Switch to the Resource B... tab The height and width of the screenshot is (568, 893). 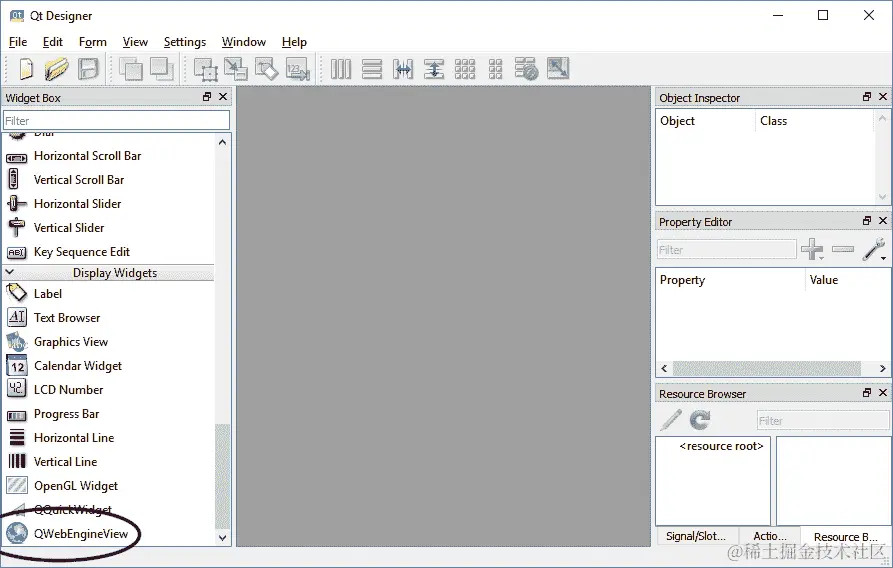click(x=845, y=536)
